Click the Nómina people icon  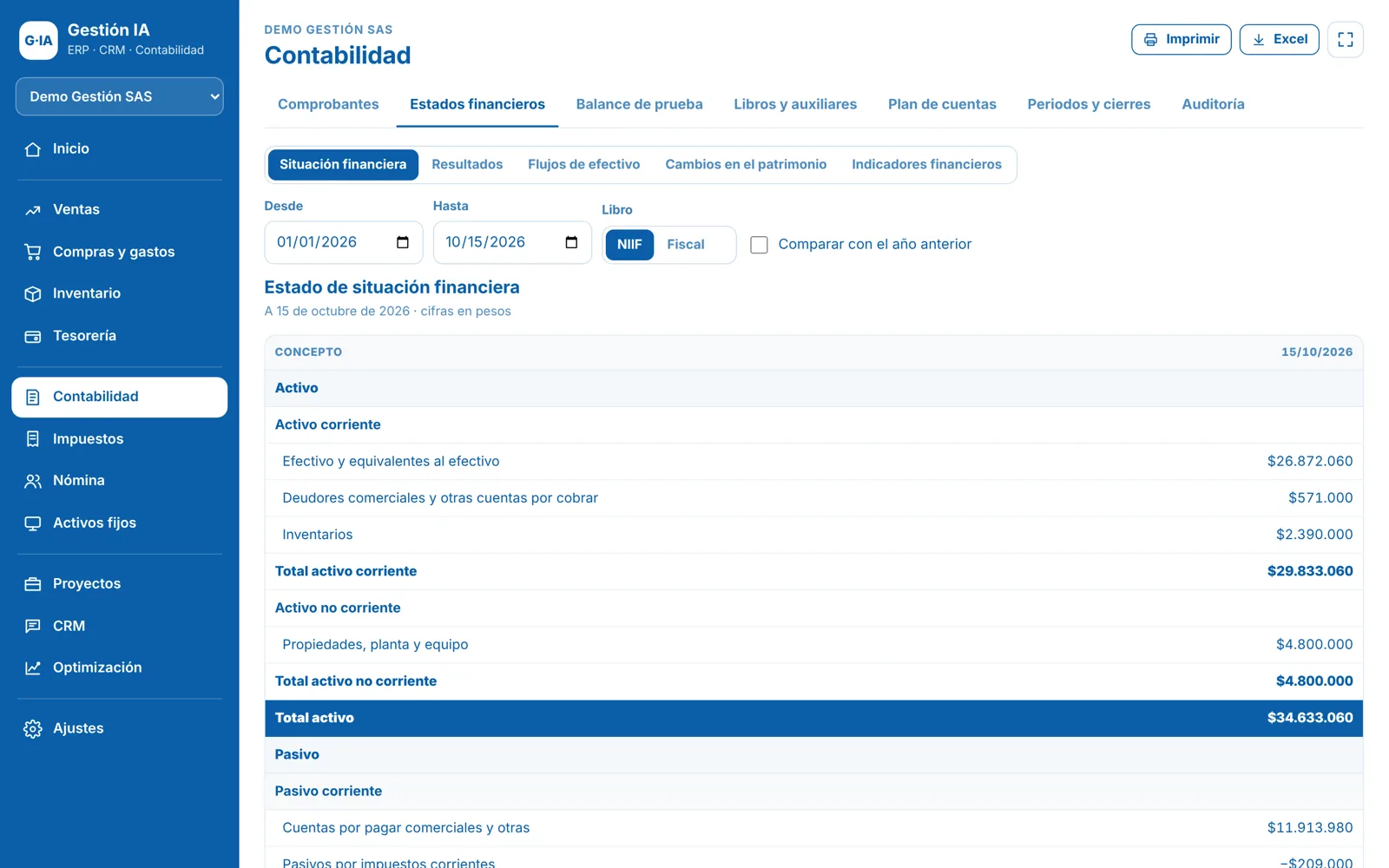33,481
